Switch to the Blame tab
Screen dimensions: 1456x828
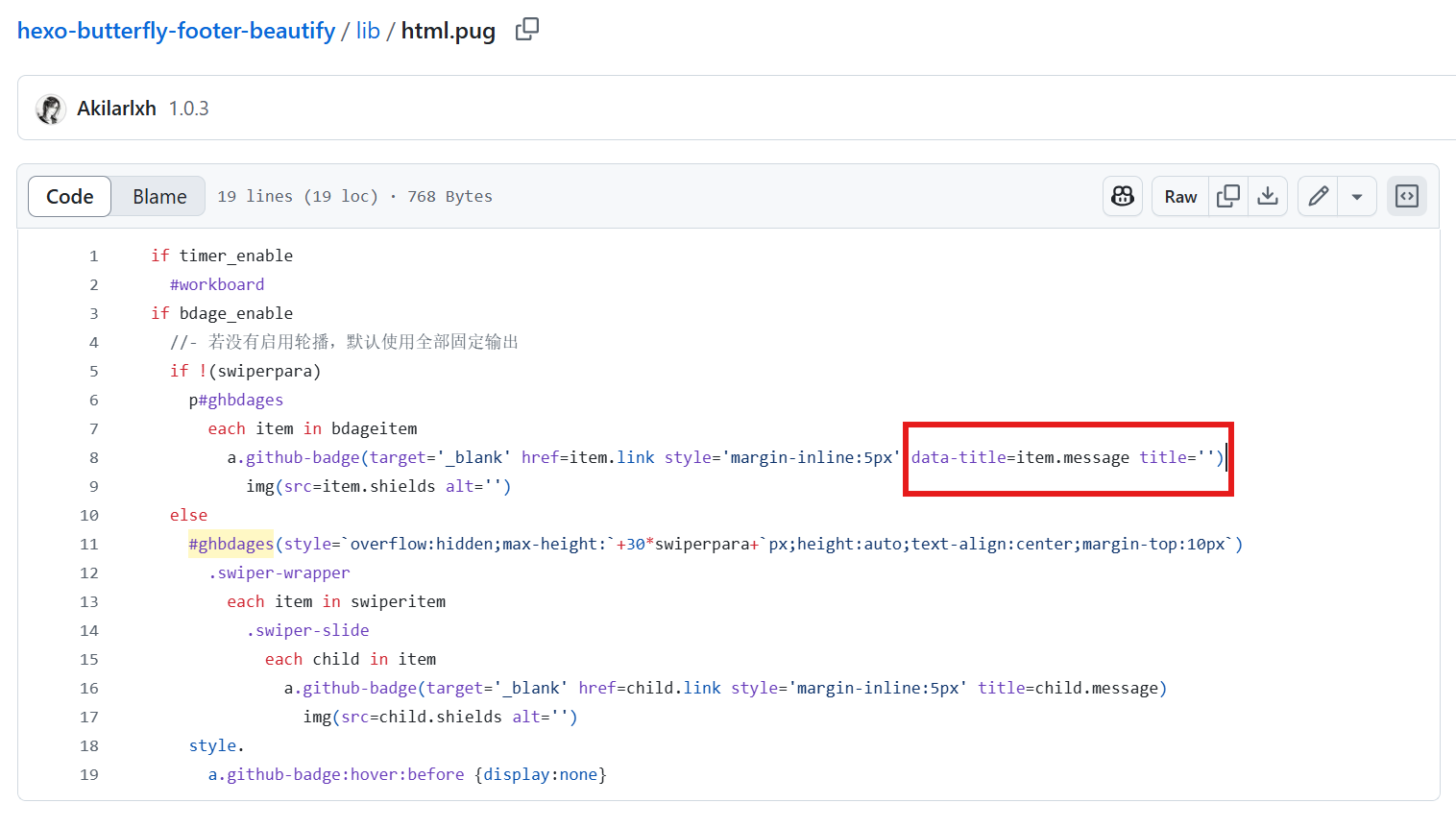click(x=159, y=196)
